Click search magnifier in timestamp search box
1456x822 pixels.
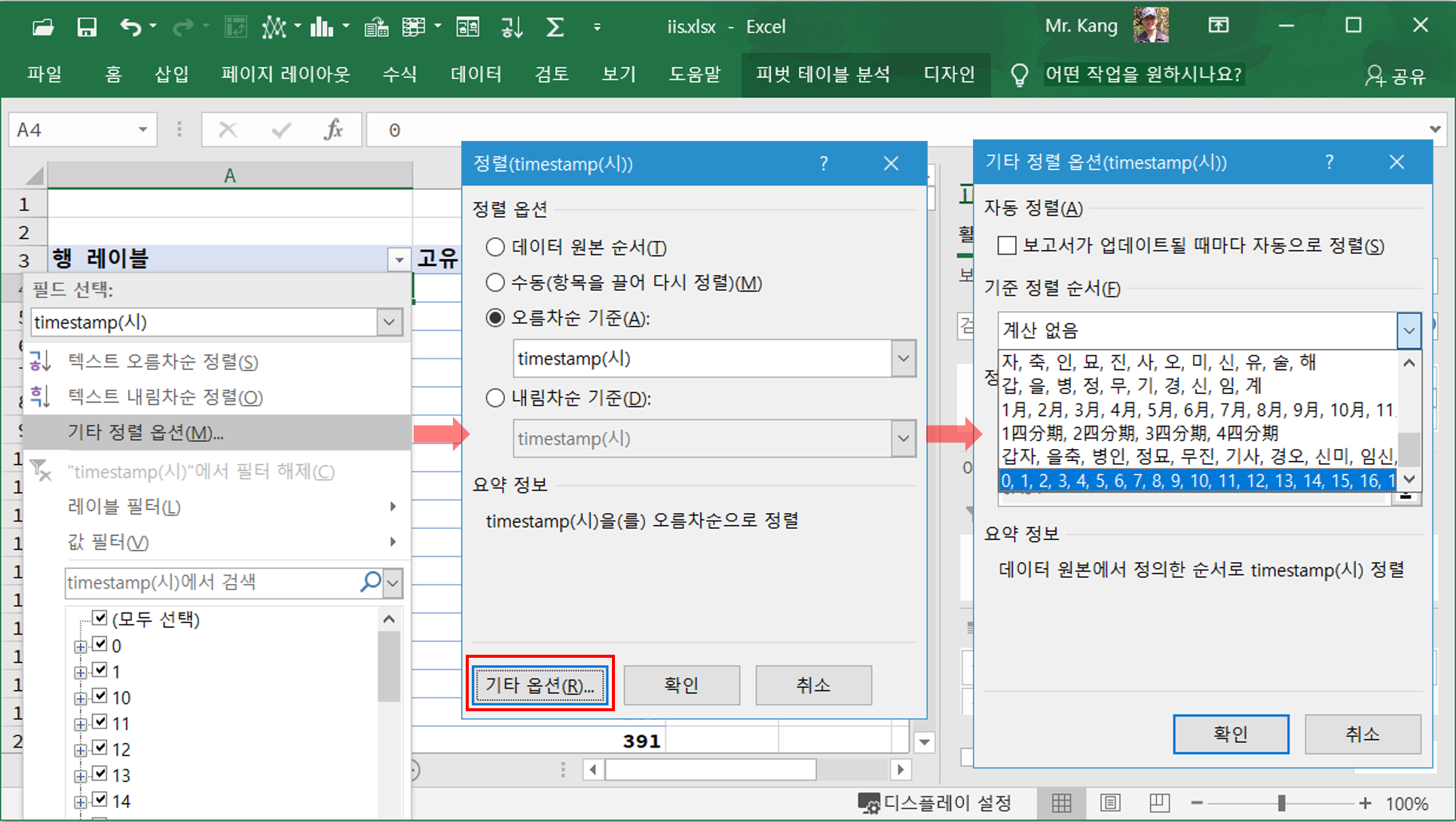(371, 582)
